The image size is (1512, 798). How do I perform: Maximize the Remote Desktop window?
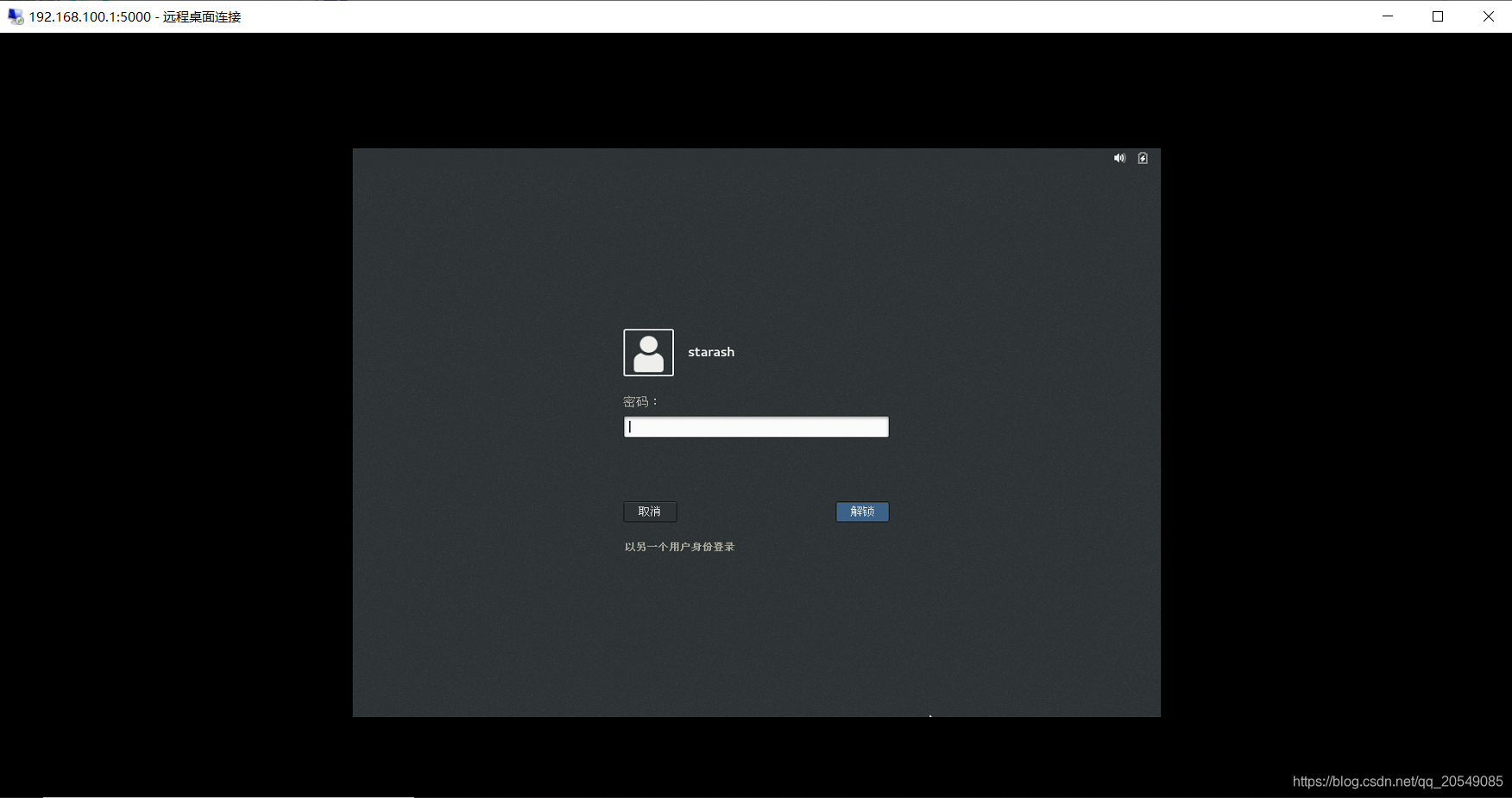1438,16
